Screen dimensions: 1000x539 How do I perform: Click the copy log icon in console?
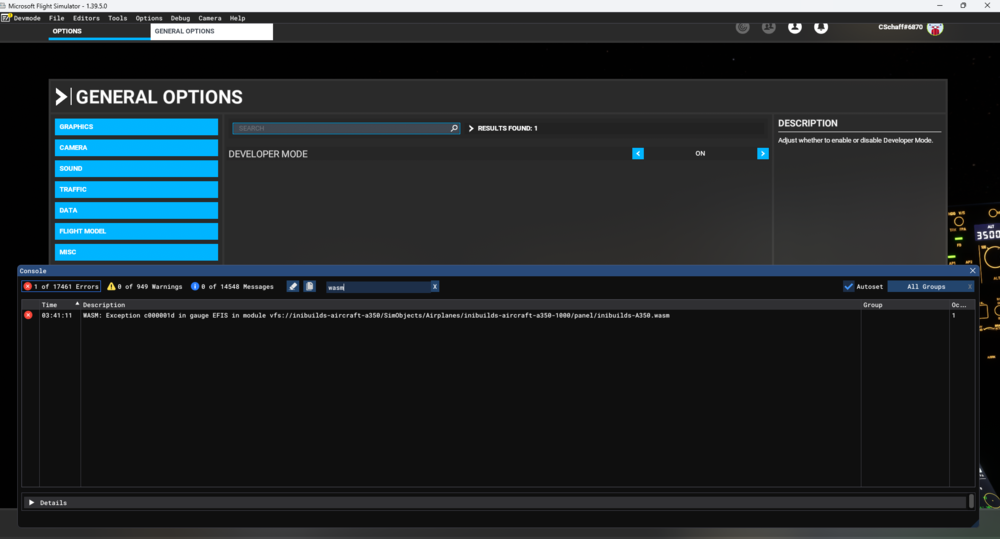pyautogui.click(x=310, y=286)
